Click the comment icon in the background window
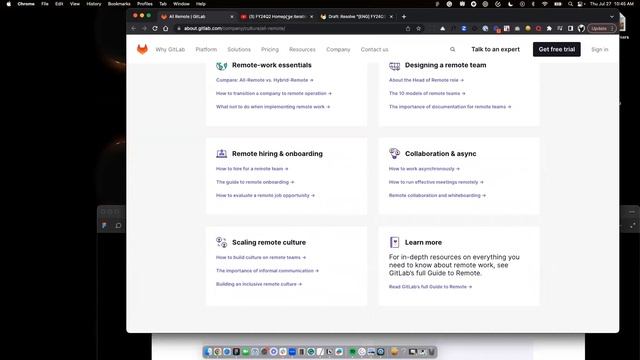Image resolution: width=640 pixels, height=360 pixels. 118,225
